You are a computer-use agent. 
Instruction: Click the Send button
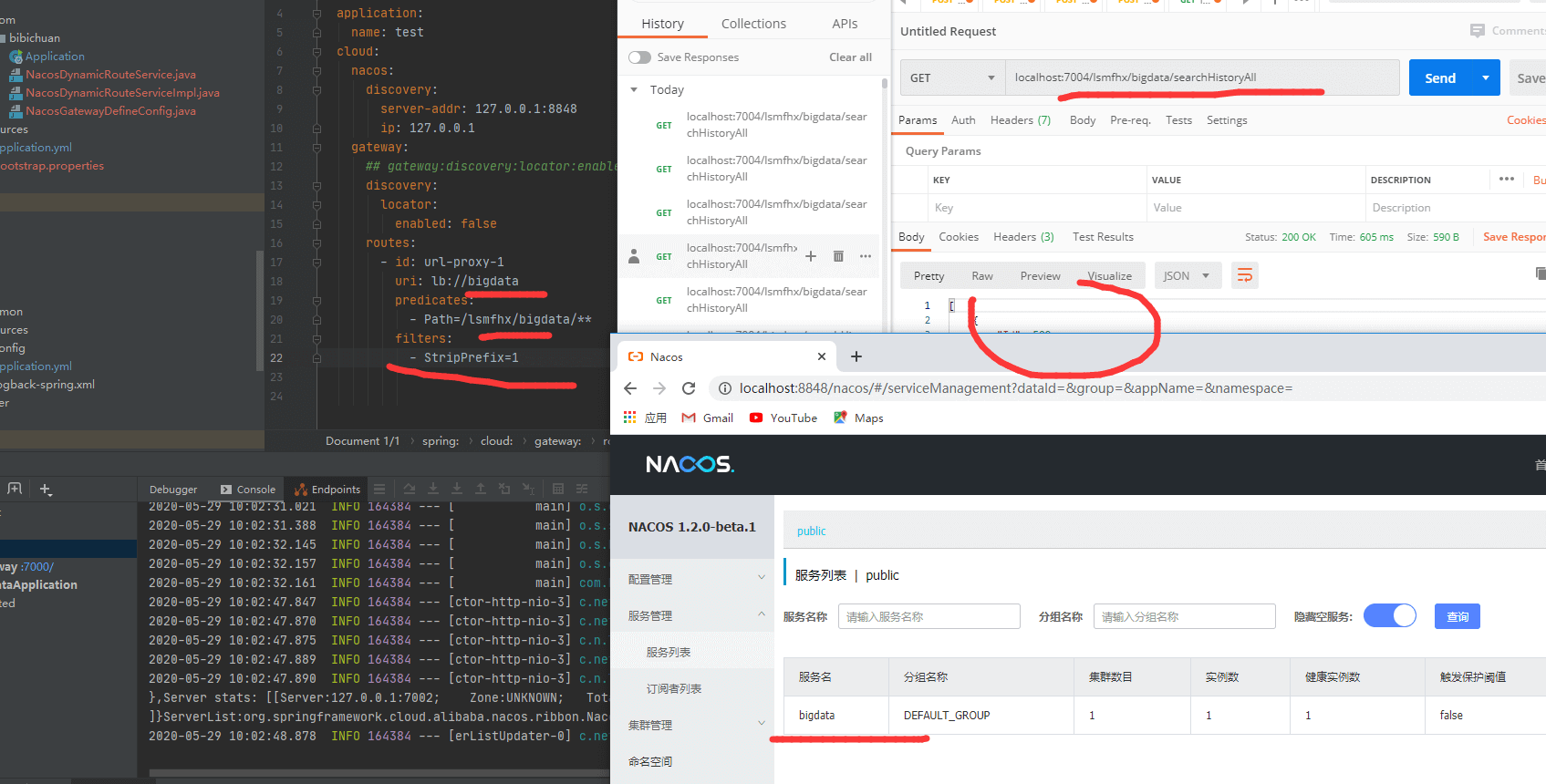1439,77
